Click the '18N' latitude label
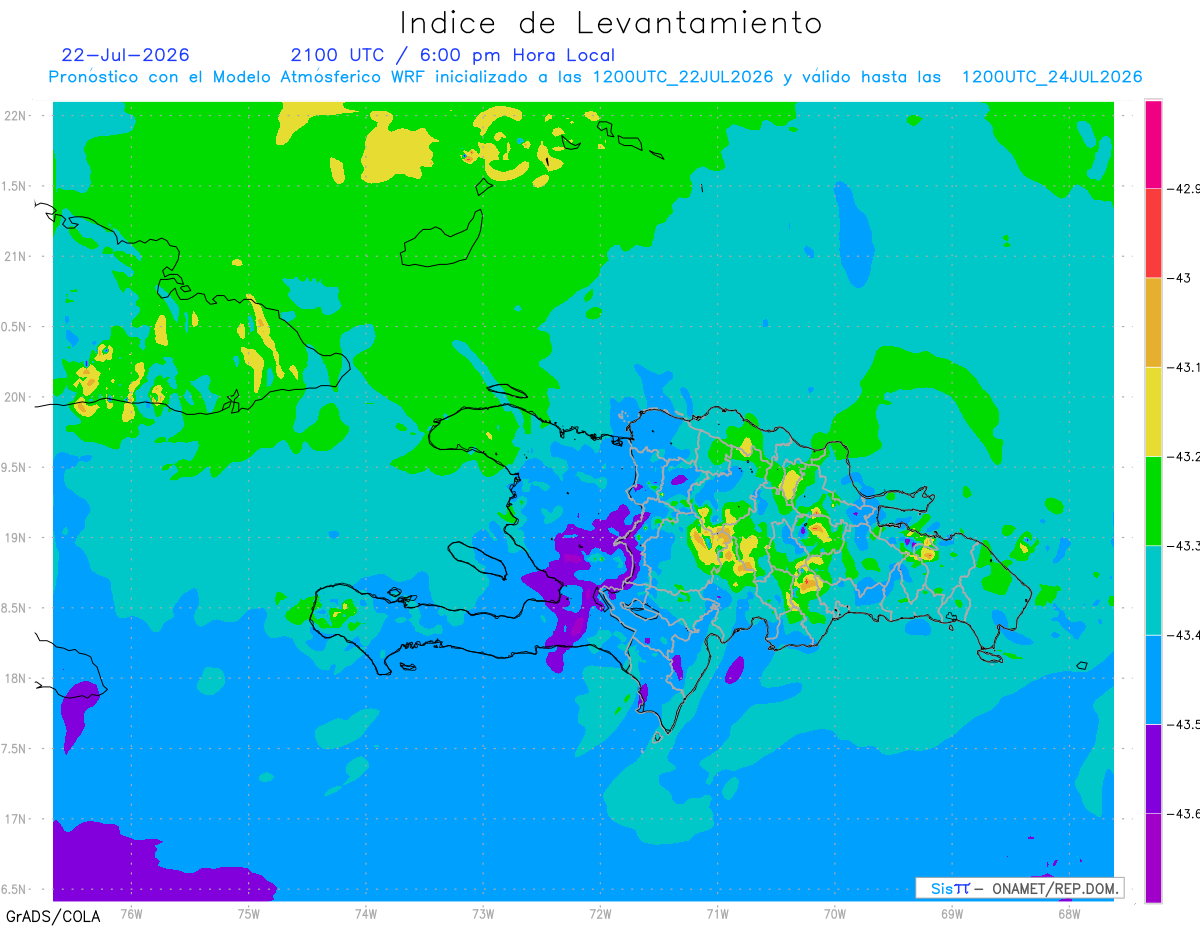 (x=15, y=678)
